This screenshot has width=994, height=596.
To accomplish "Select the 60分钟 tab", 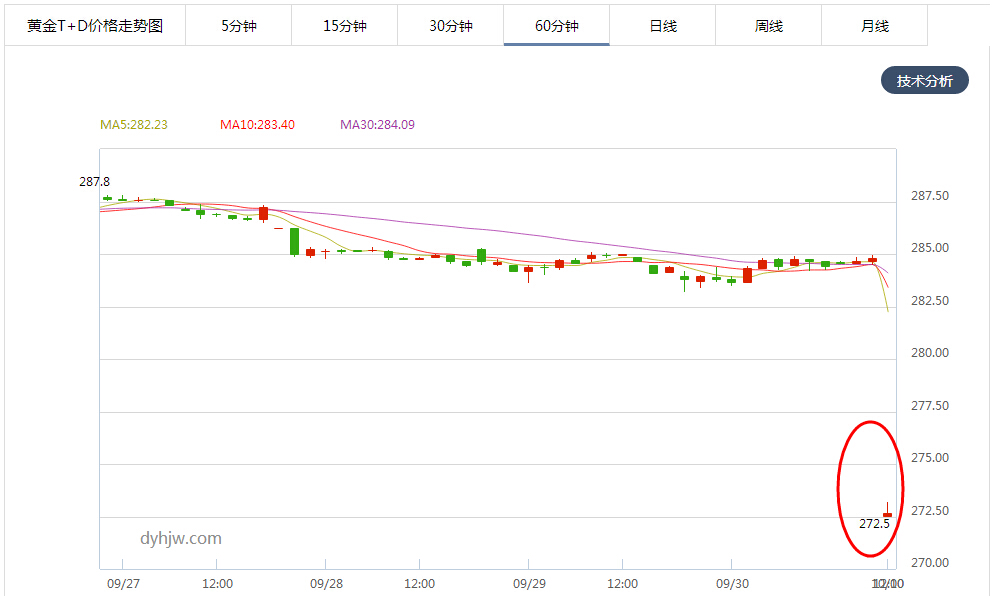I will (x=557, y=25).
